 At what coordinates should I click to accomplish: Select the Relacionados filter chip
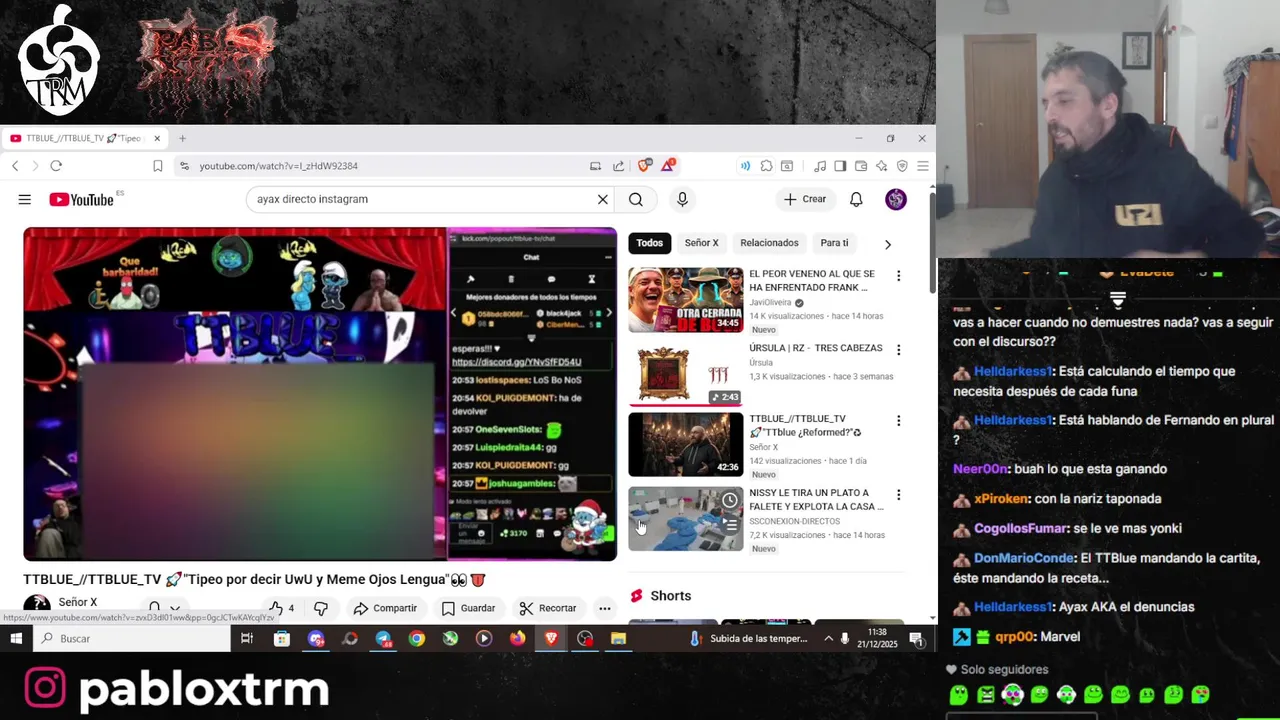tap(769, 243)
